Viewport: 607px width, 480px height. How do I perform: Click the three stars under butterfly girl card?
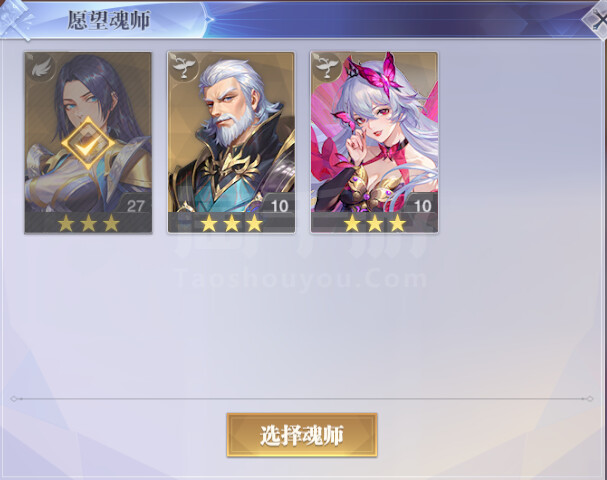tap(375, 223)
